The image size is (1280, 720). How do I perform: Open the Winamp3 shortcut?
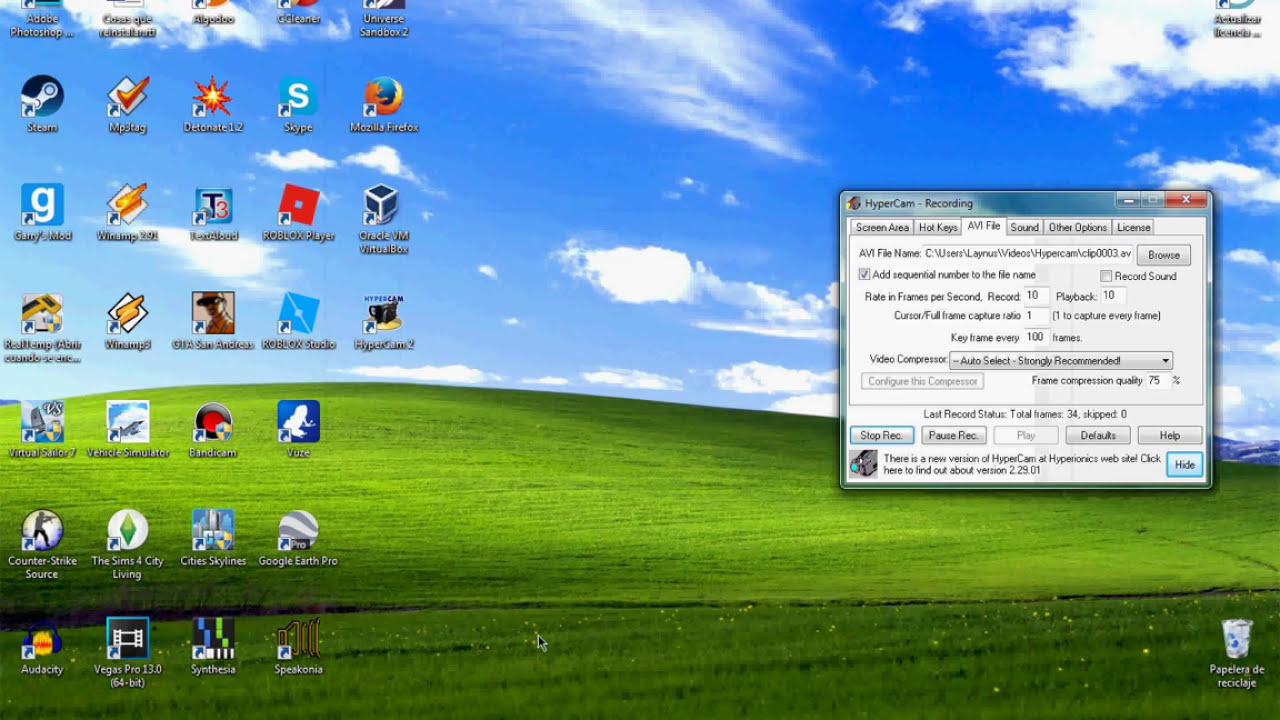pyautogui.click(x=128, y=320)
